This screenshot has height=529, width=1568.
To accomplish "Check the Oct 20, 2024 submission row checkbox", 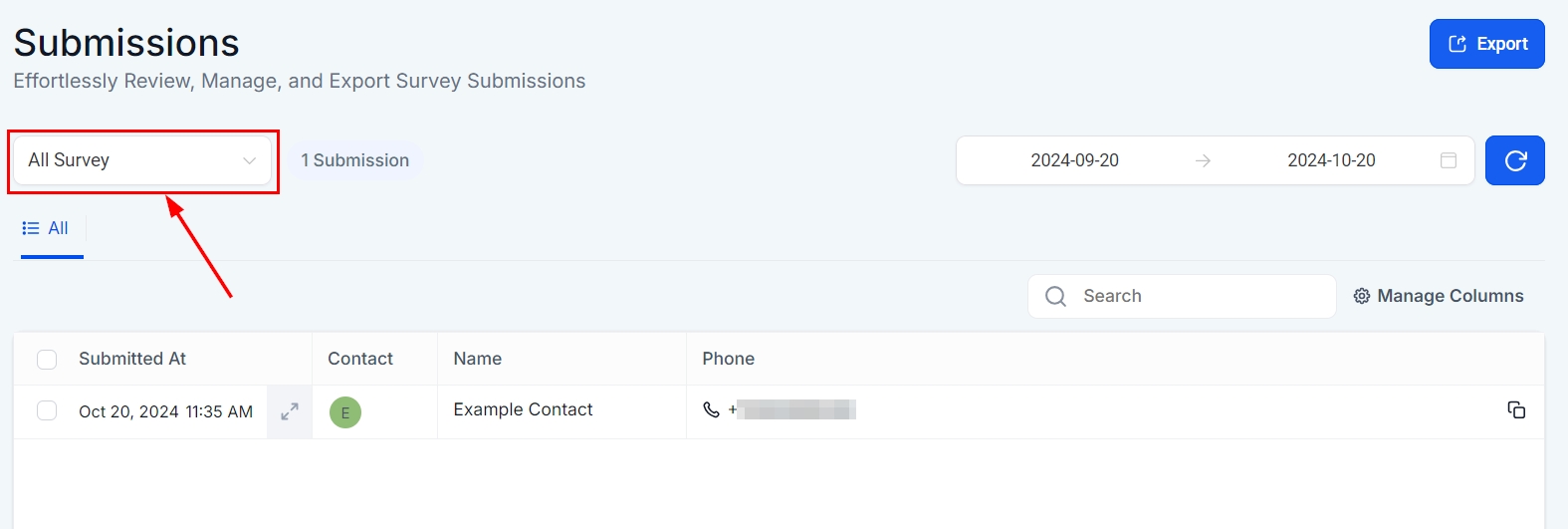I will (47, 410).
